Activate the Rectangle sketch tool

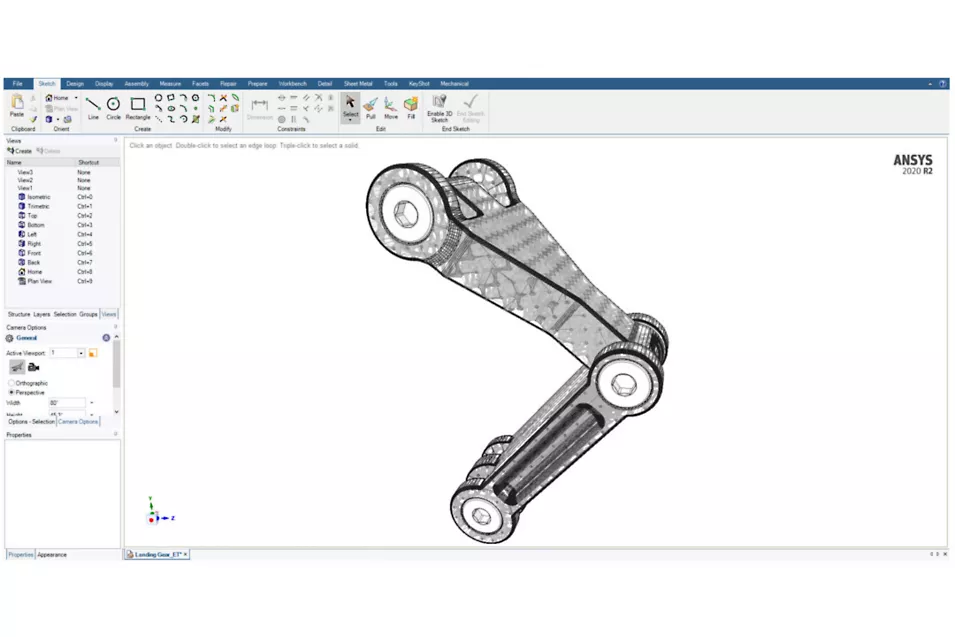click(138, 105)
